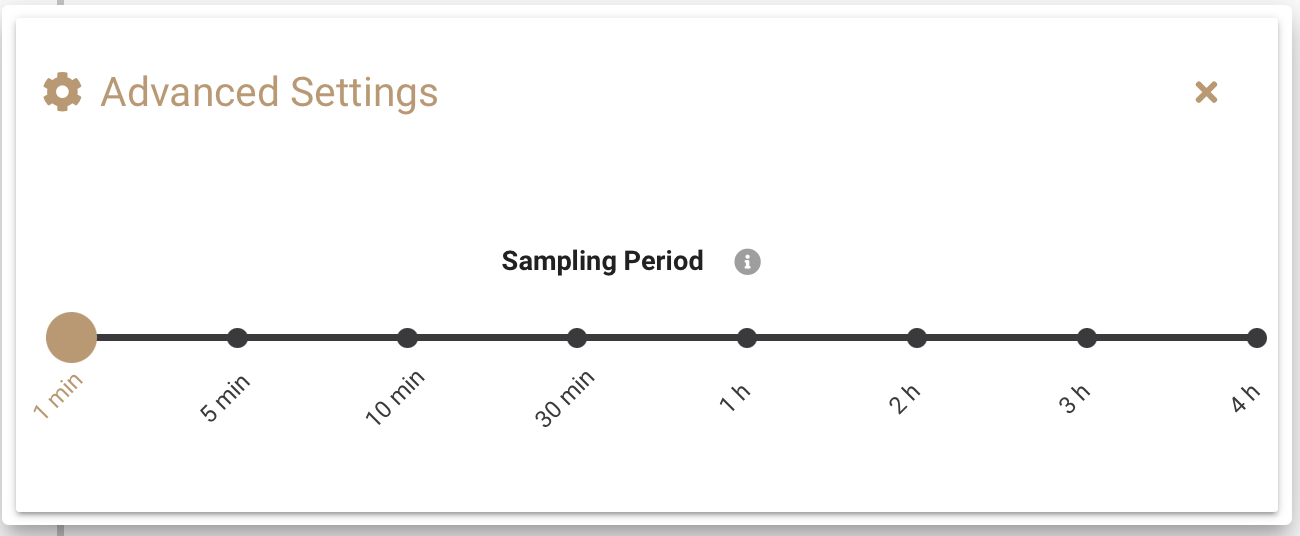Click the "5 min" tick label
The width and height of the screenshot is (1300, 536).
click(x=225, y=397)
